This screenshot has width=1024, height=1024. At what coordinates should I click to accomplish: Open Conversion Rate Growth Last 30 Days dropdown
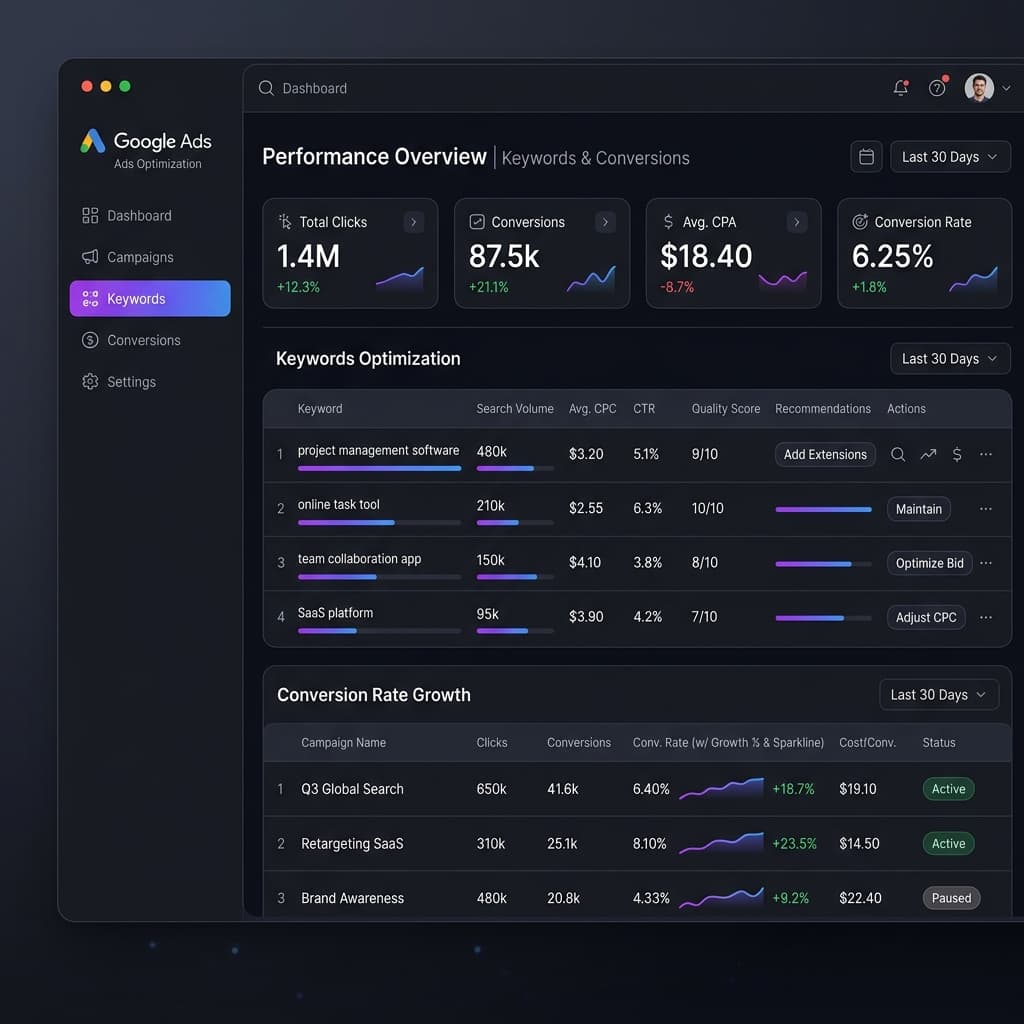(x=938, y=695)
